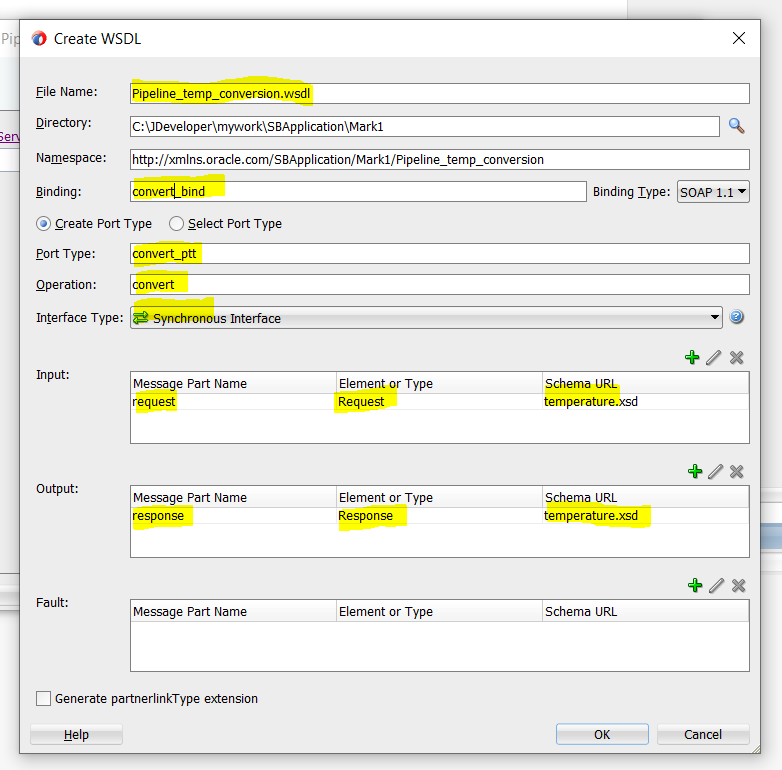The height and width of the screenshot is (770, 782).
Task: Add a new Fault message part
Action: [x=692, y=586]
